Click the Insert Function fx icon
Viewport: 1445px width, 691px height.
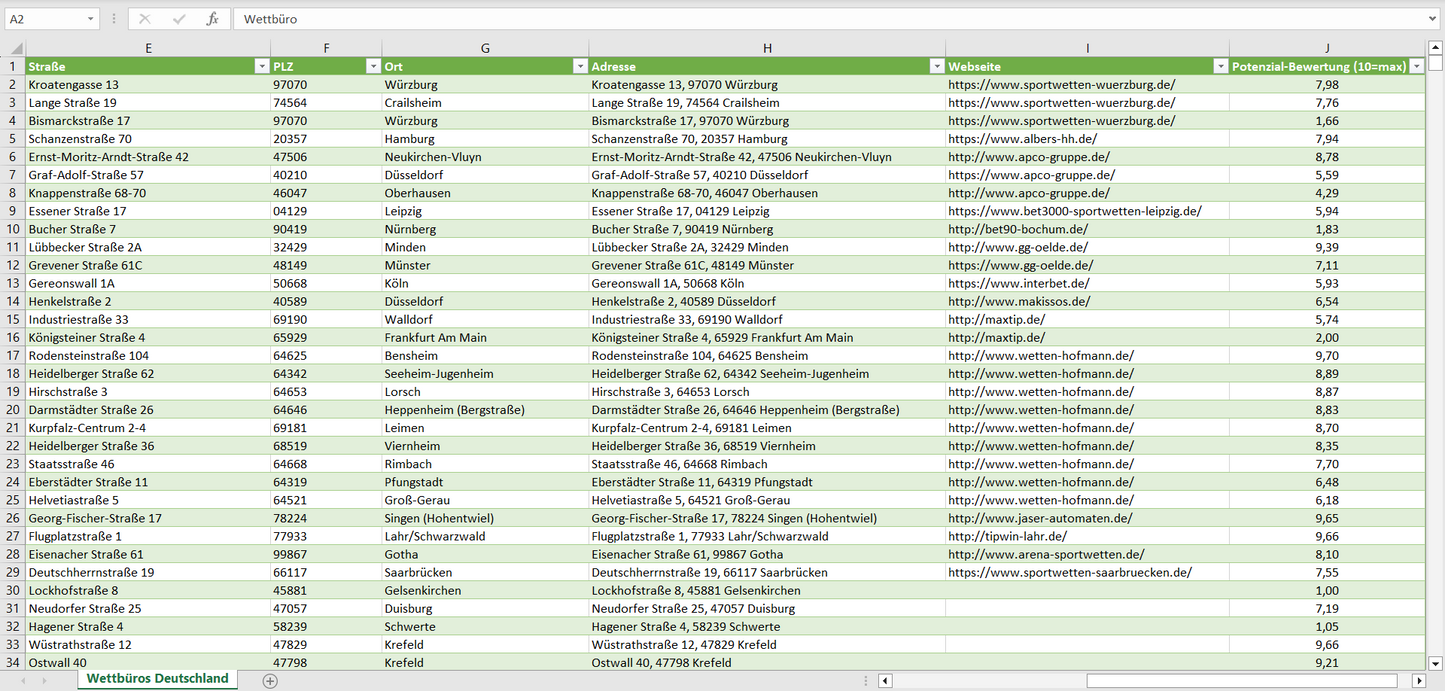pyautogui.click(x=212, y=19)
